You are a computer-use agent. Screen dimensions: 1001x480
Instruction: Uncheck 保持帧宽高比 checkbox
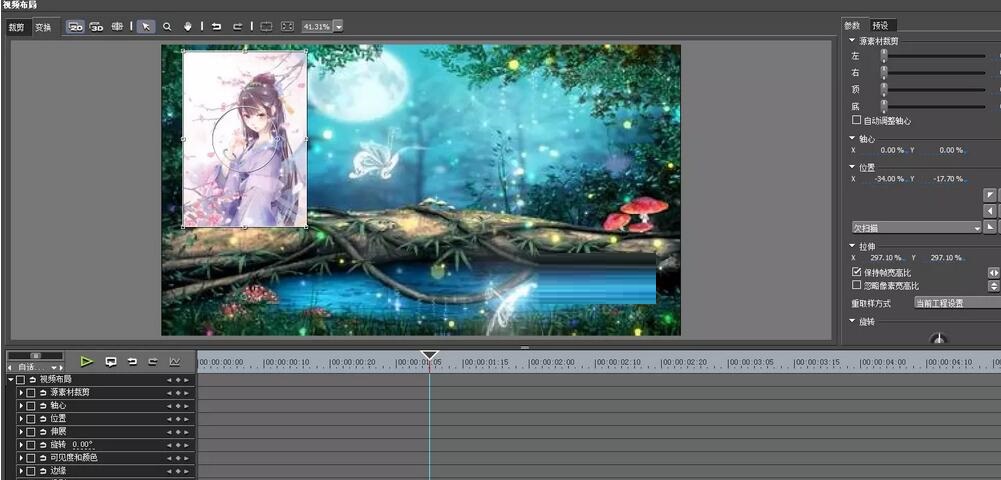coord(856,272)
